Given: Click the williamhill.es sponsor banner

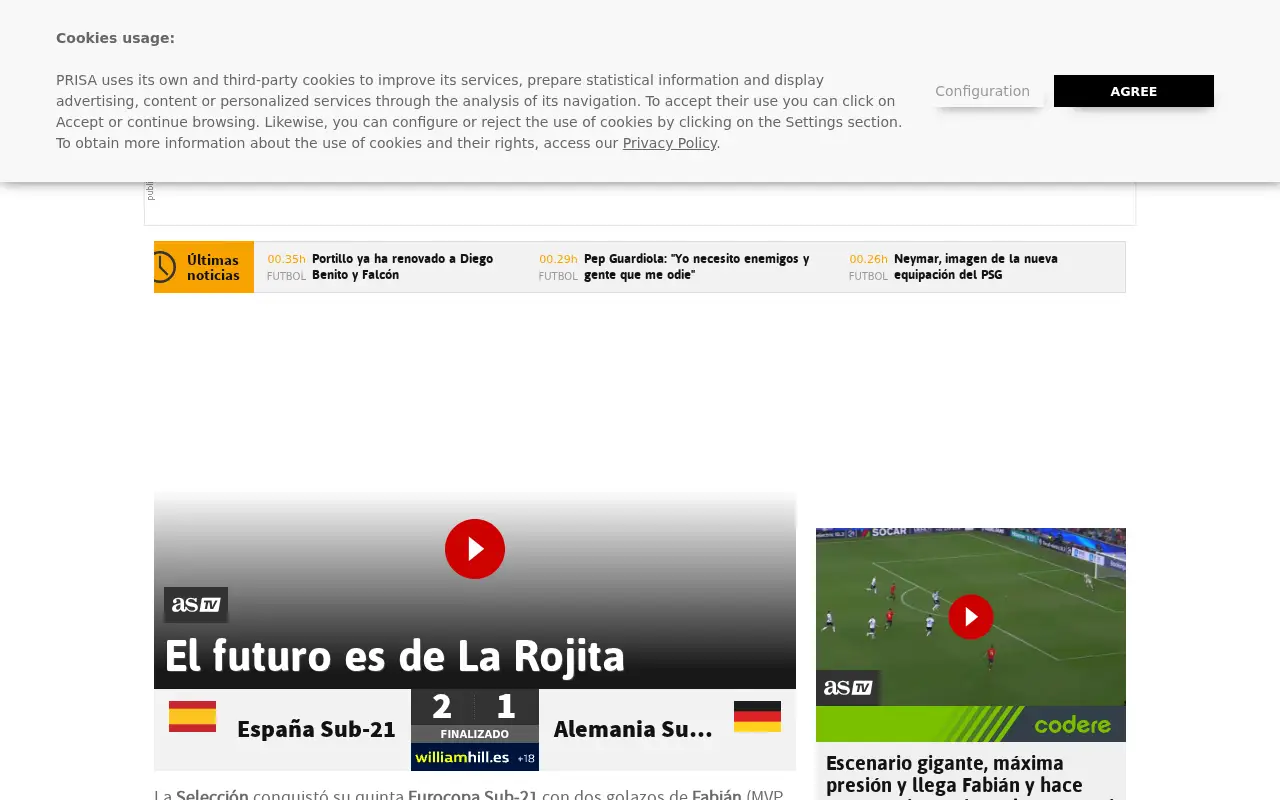Looking at the screenshot, I should click(x=475, y=757).
